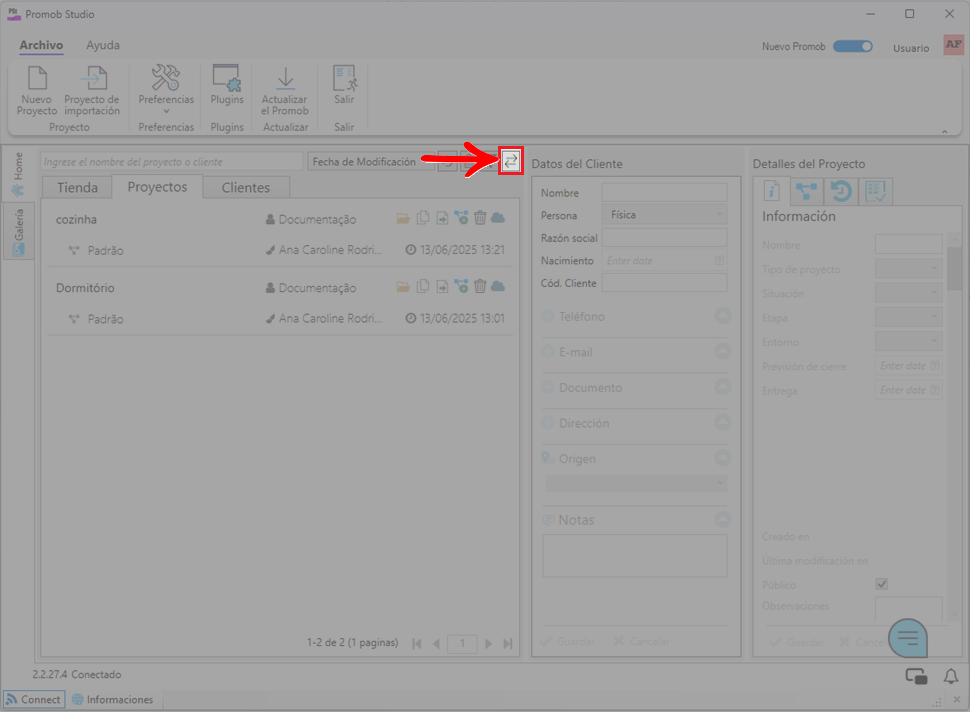This screenshot has height=712, width=970.
Task: Click Guardar in Detalles del Proyecto panel
Action: [x=798, y=642]
